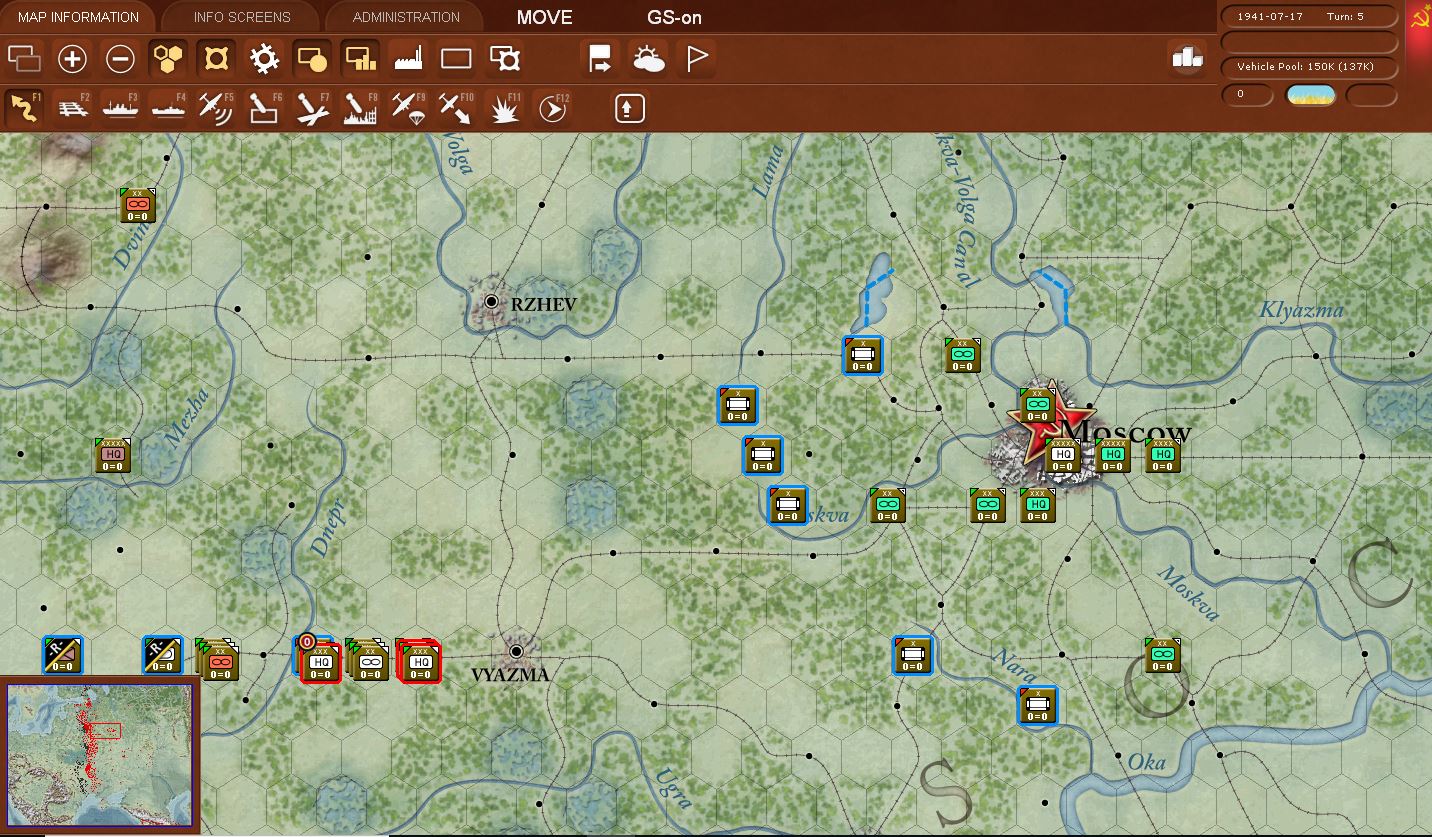This screenshot has height=837, width=1432.
Task: Toggle the hex grid overlay
Action: 168,58
